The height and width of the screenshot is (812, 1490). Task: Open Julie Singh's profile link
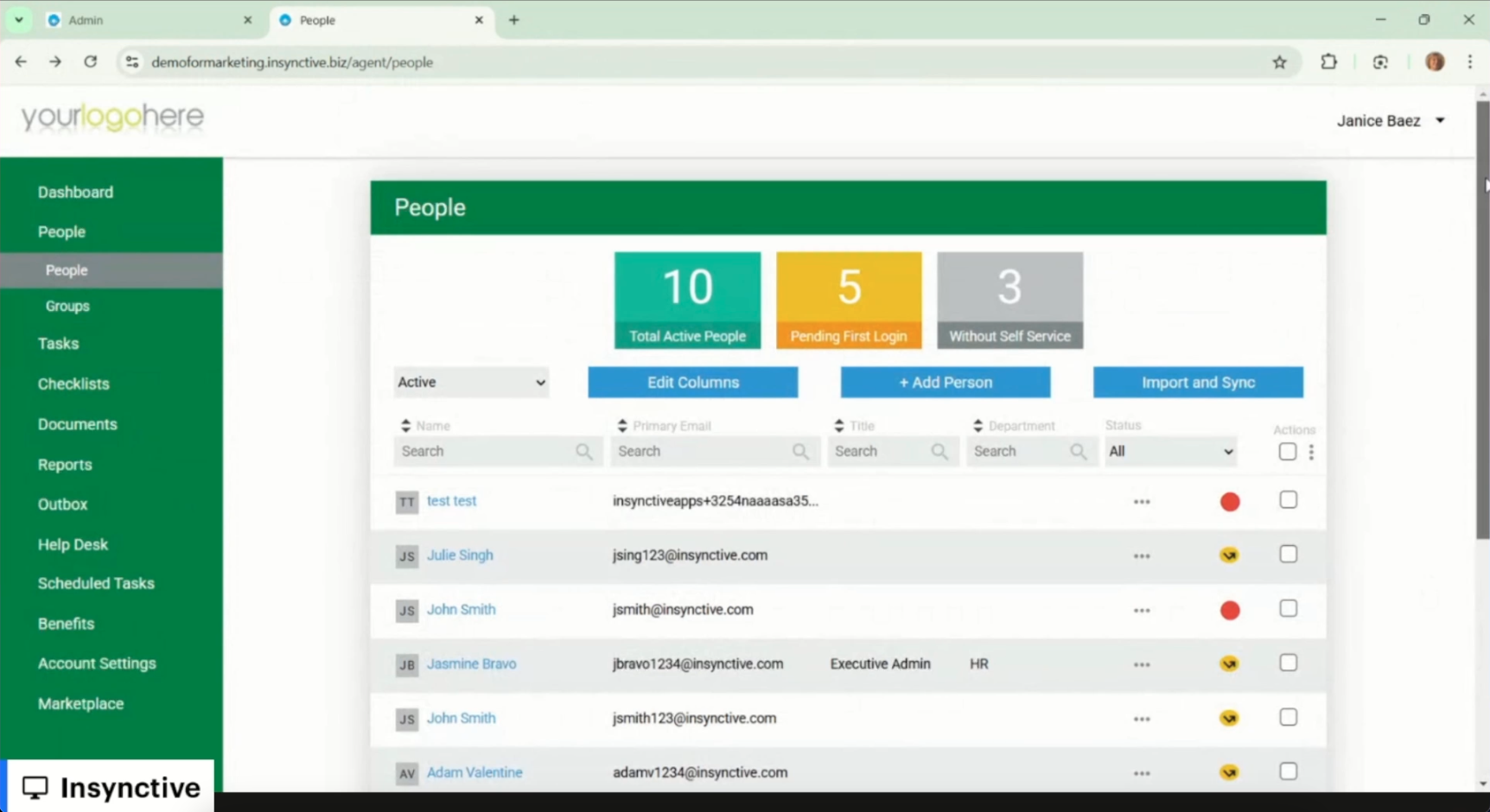pos(460,555)
